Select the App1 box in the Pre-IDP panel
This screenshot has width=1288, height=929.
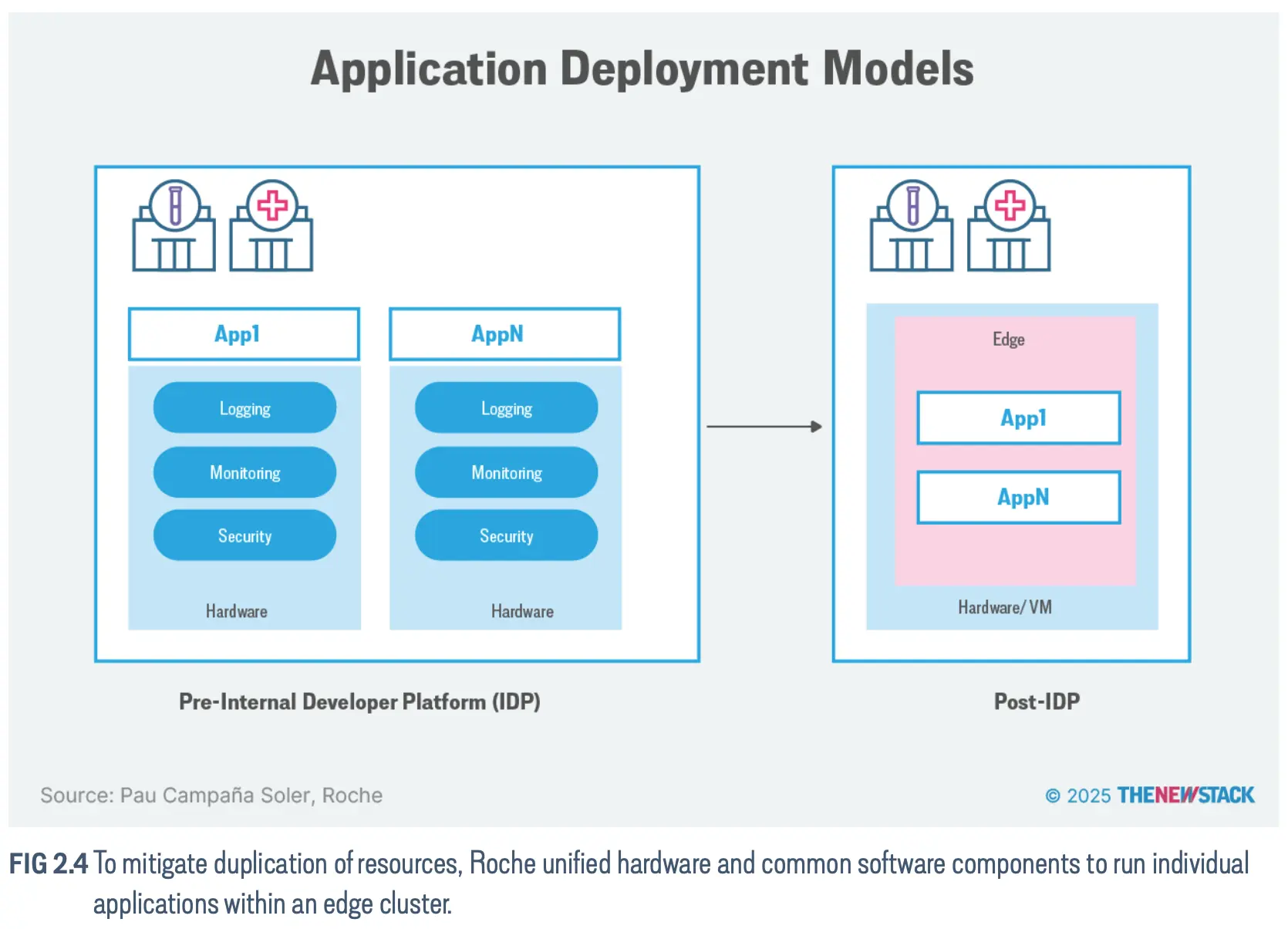coord(244,334)
